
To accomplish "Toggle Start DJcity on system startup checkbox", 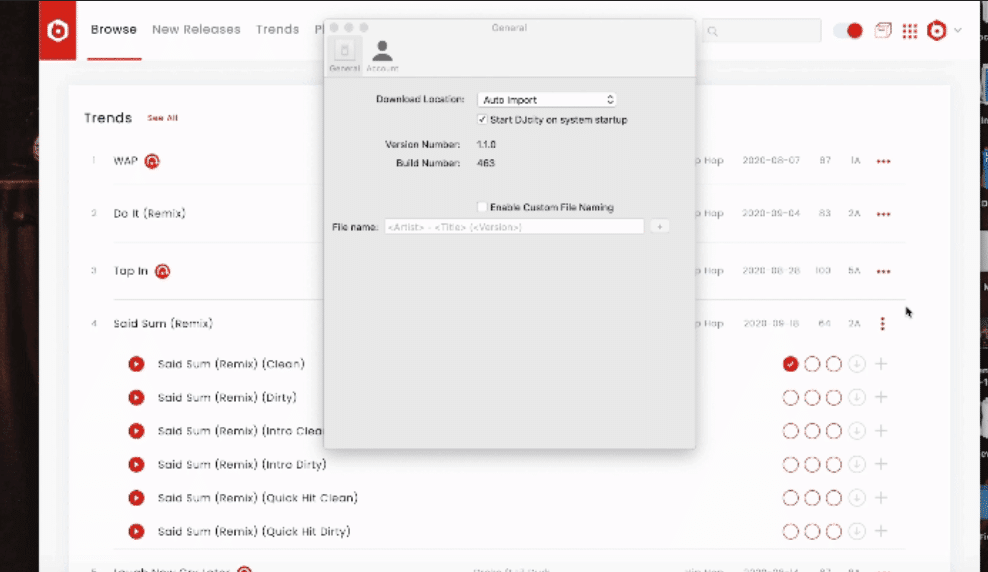I will [x=482, y=120].
